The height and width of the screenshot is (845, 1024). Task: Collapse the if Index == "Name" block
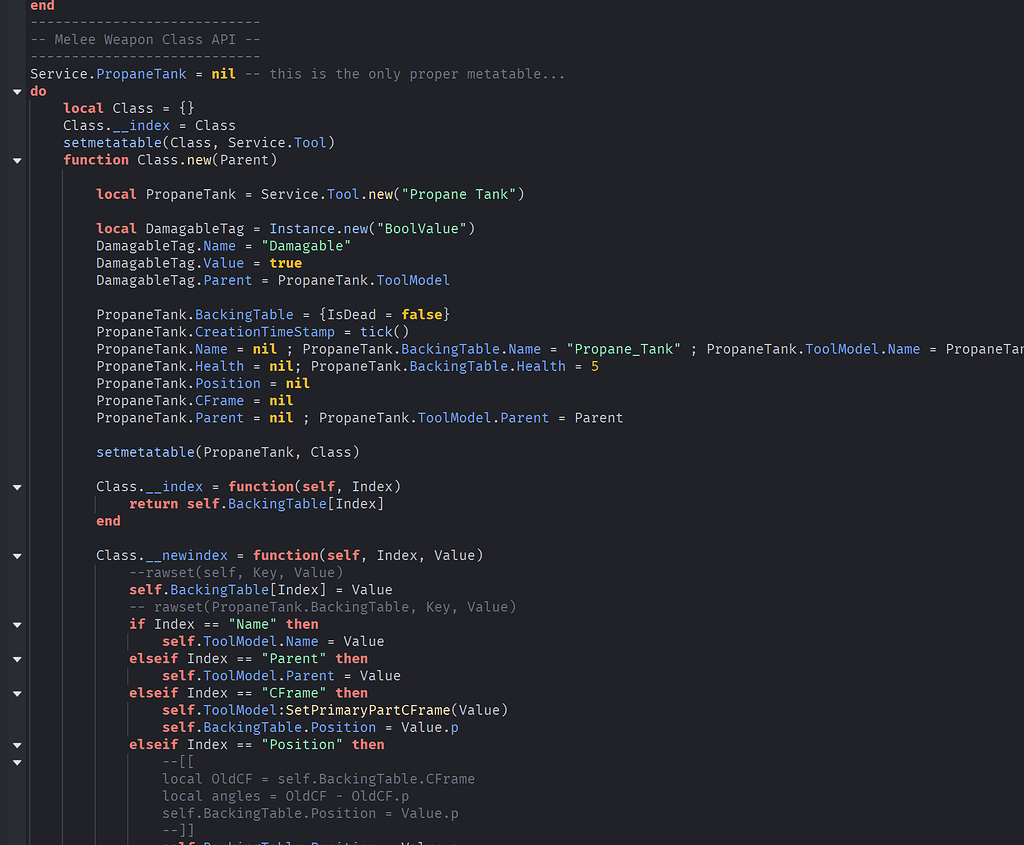point(16,624)
